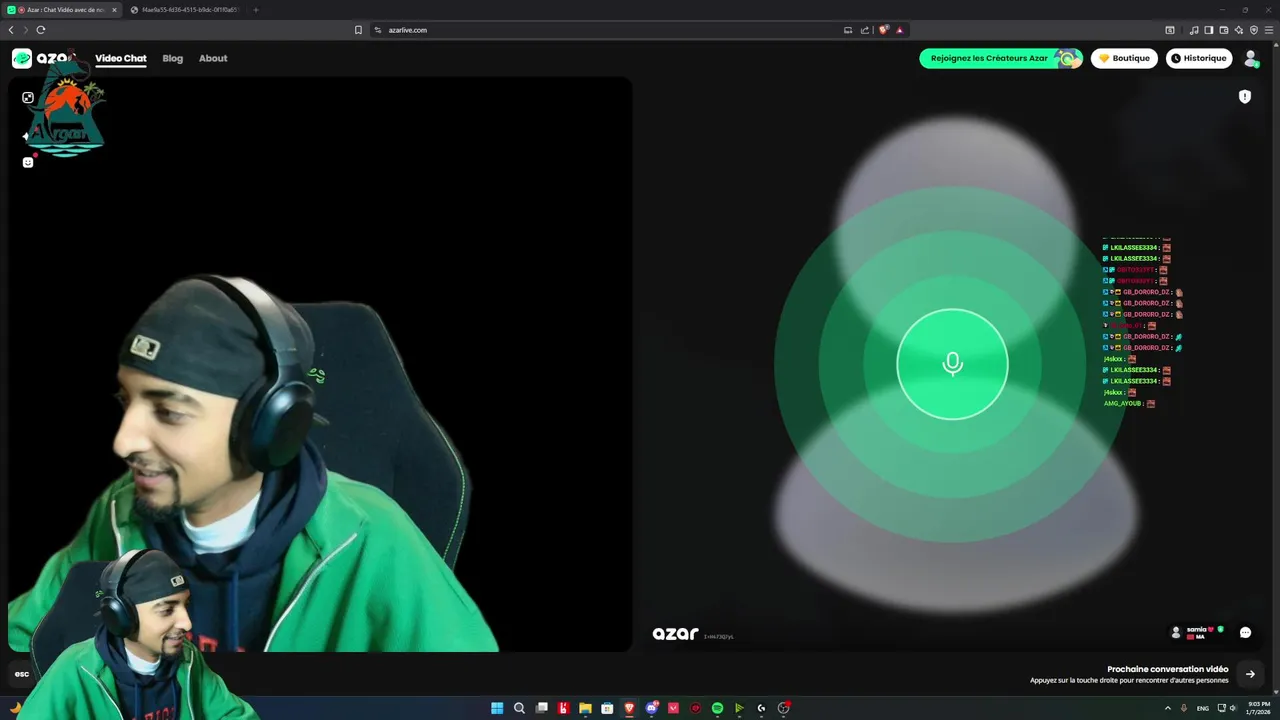This screenshot has width=1280, height=720.
Task: Click the Prochaine conversation vidéo text
Action: pyautogui.click(x=1167, y=669)
